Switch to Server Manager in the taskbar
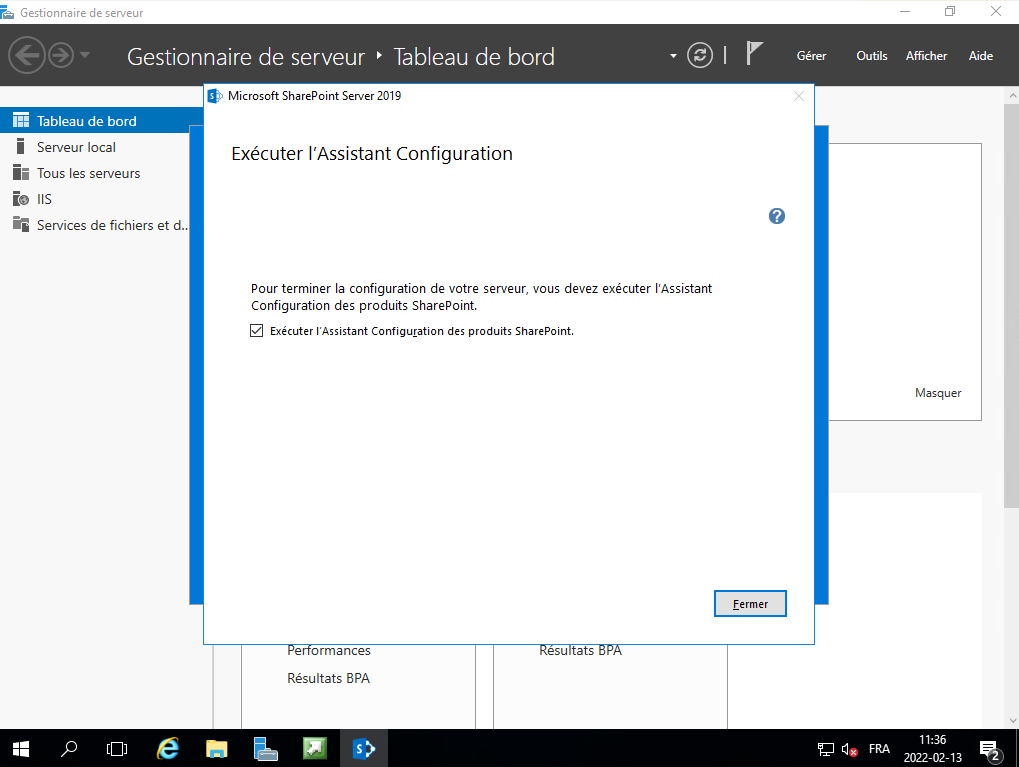1019x767 pixels. [265, 749]
